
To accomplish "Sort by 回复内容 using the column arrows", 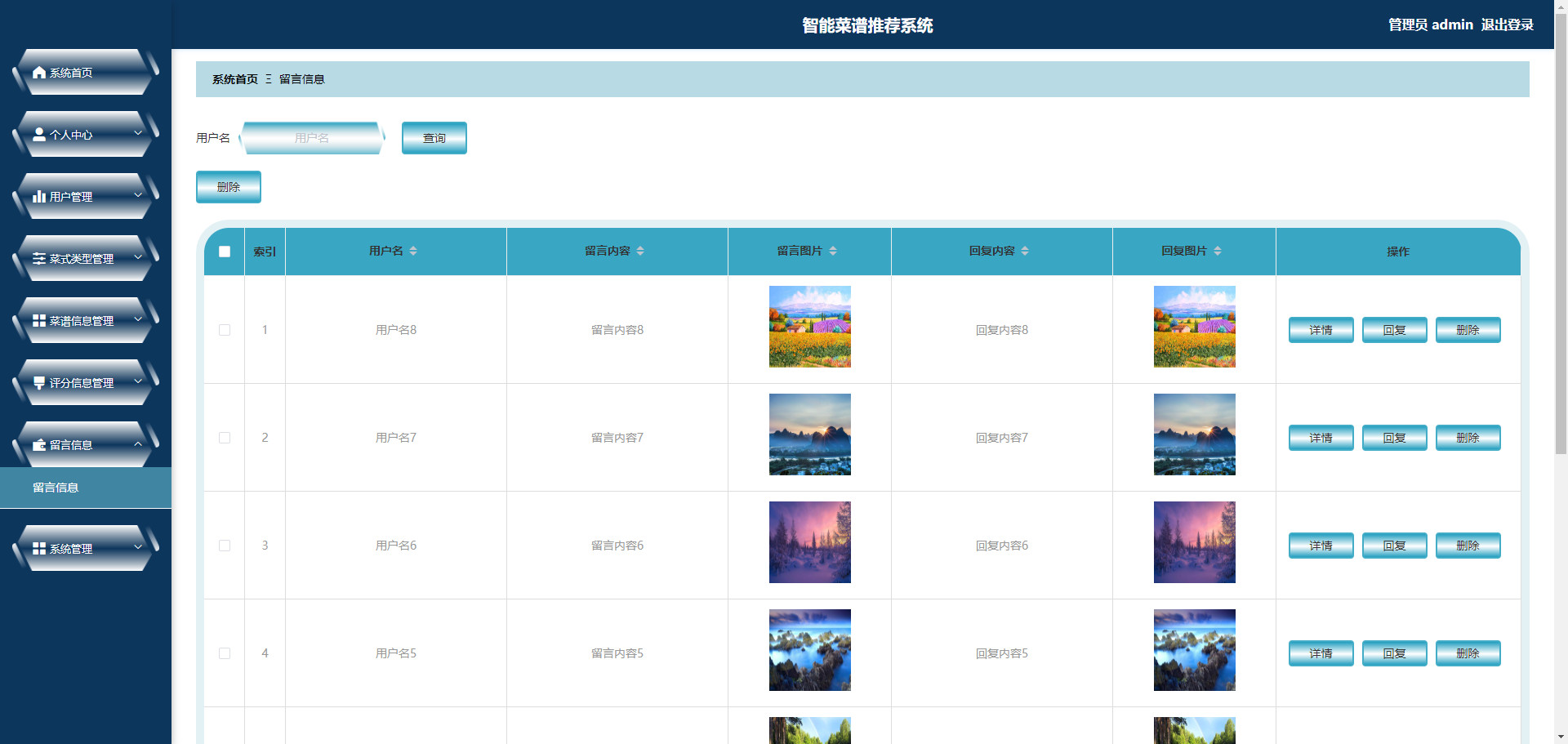I will [1025, 251].
